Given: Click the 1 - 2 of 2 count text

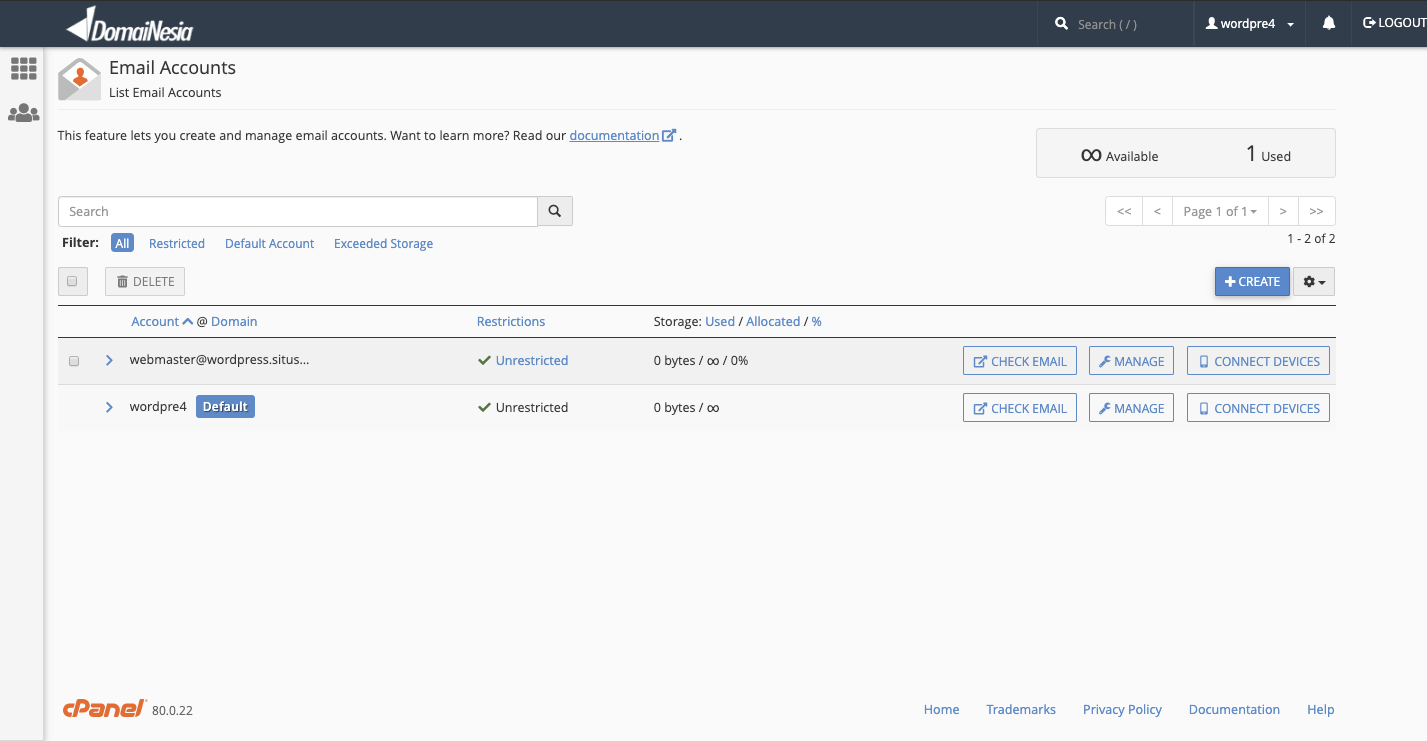Looking at the screenshot, I should [1311, 239].
